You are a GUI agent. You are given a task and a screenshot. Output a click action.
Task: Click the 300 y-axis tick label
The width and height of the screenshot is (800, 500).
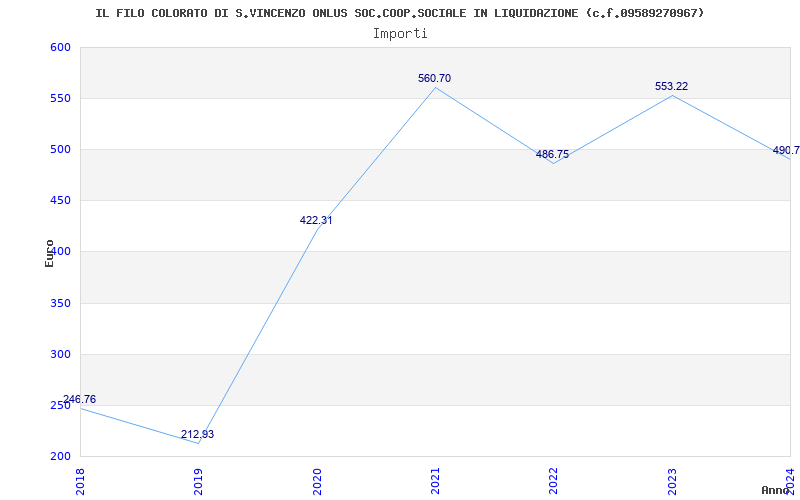[60, 355]
